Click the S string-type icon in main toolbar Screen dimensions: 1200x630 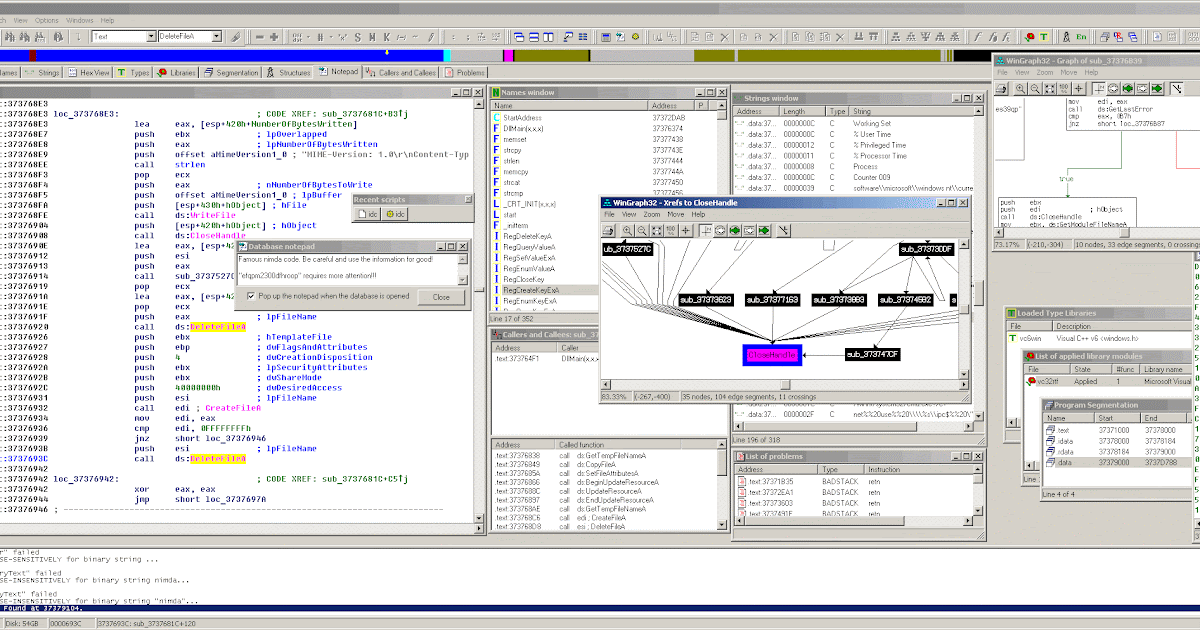coord(357,37)
